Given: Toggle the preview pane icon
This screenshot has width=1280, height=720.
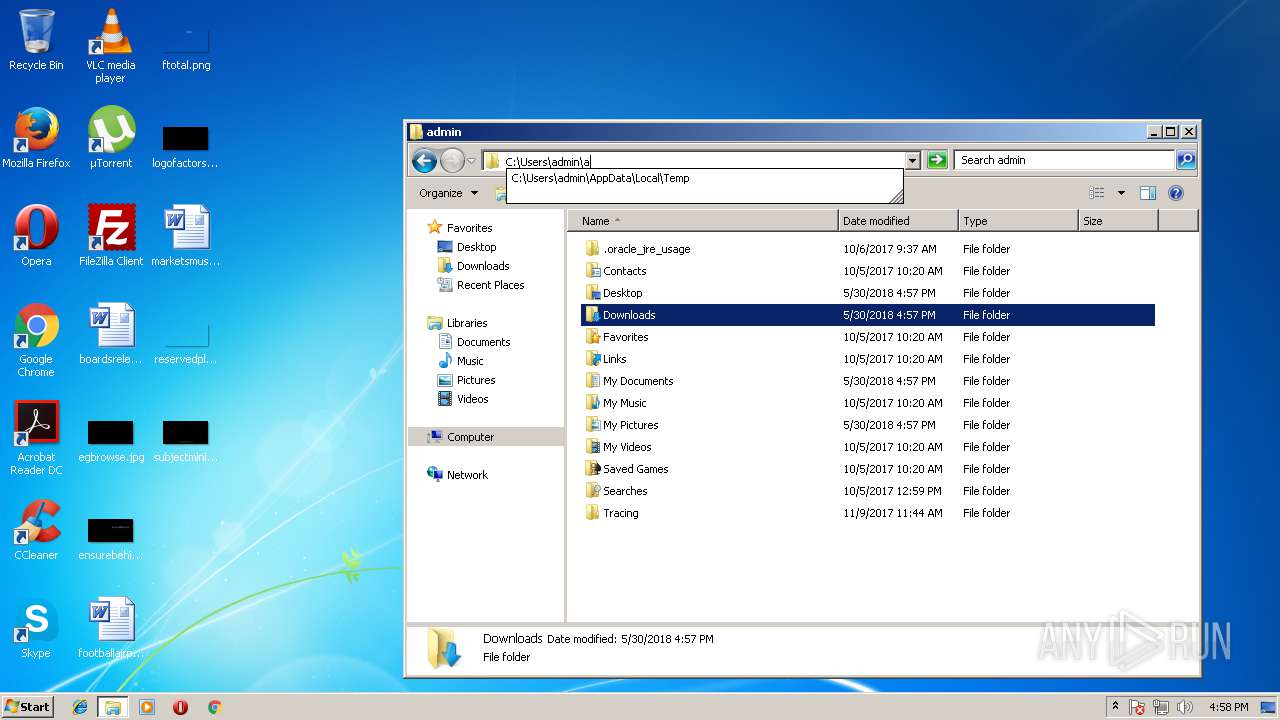Looking at the screenshot, I should point(1148,193).
